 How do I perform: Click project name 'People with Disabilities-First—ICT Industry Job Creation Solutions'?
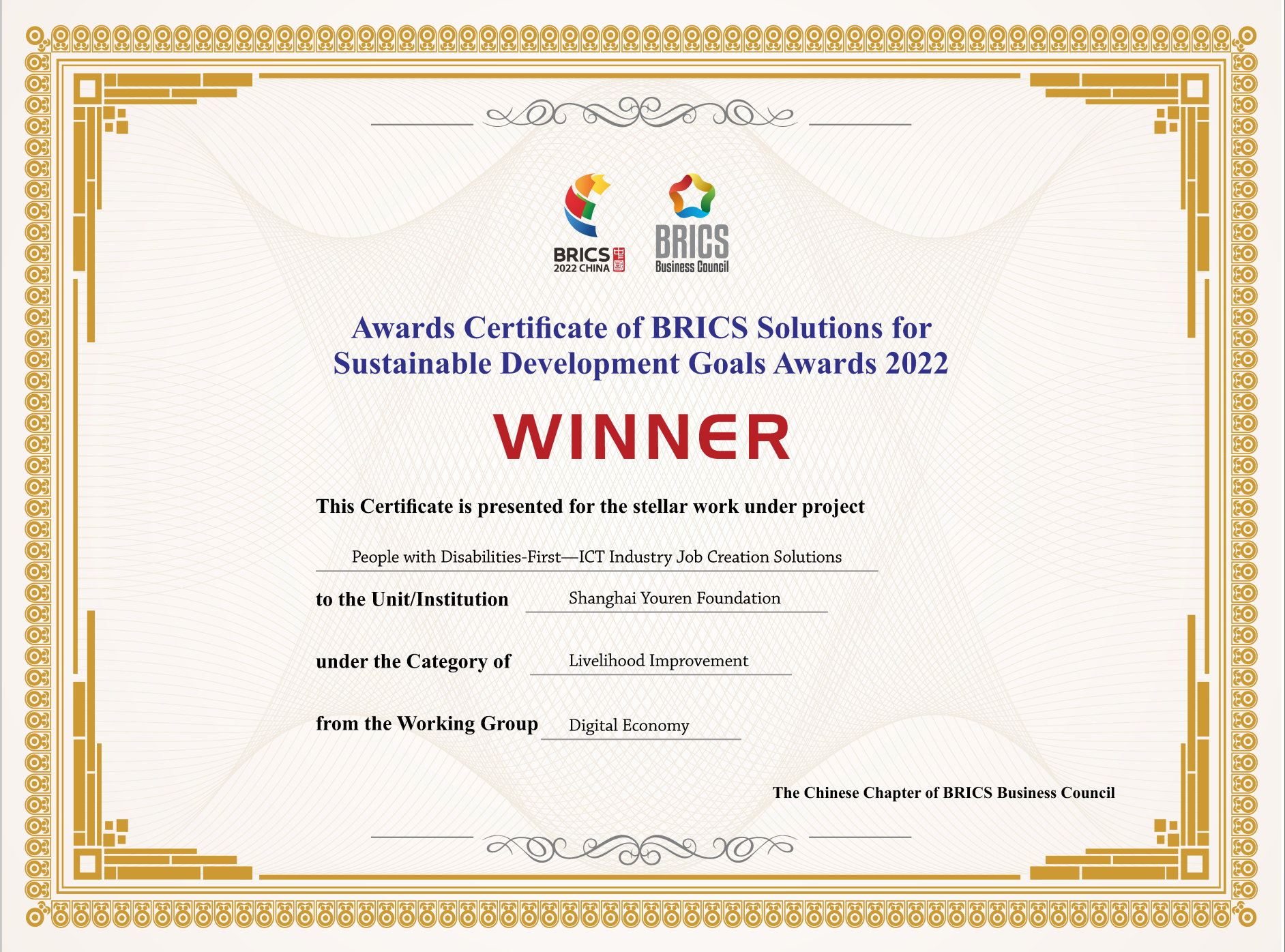pyautogui.click(x=597, y=557)
